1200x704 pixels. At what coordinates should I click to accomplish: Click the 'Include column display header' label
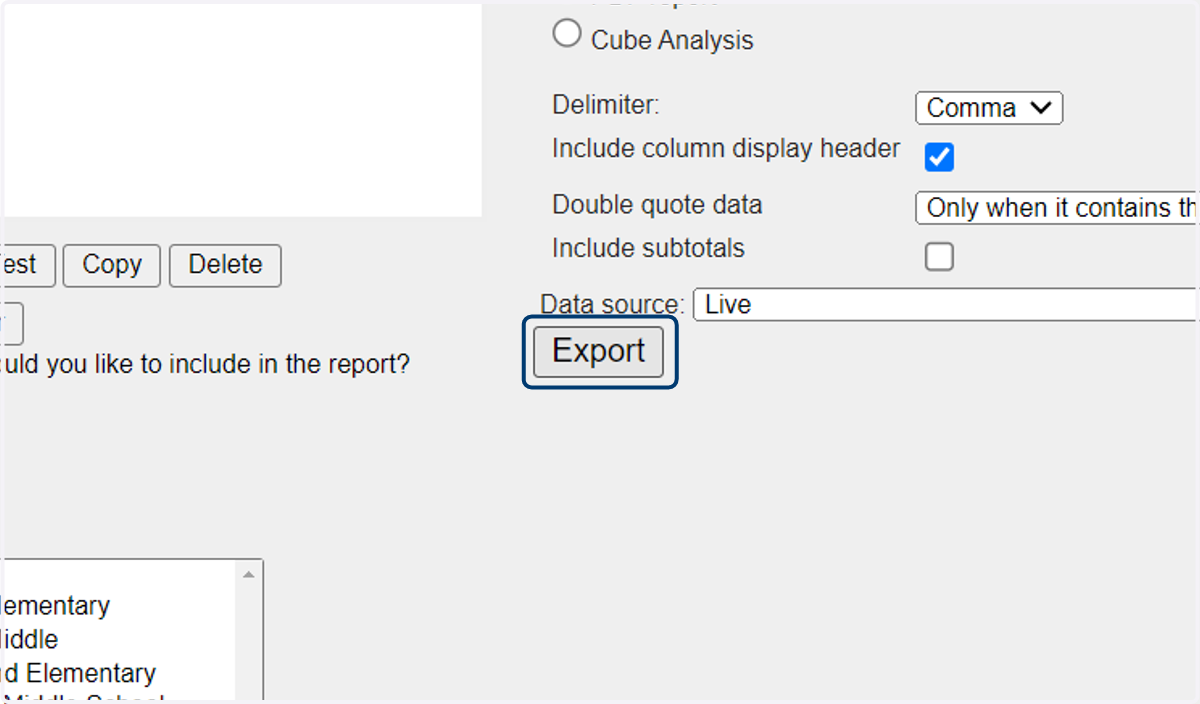click(726, 149)
